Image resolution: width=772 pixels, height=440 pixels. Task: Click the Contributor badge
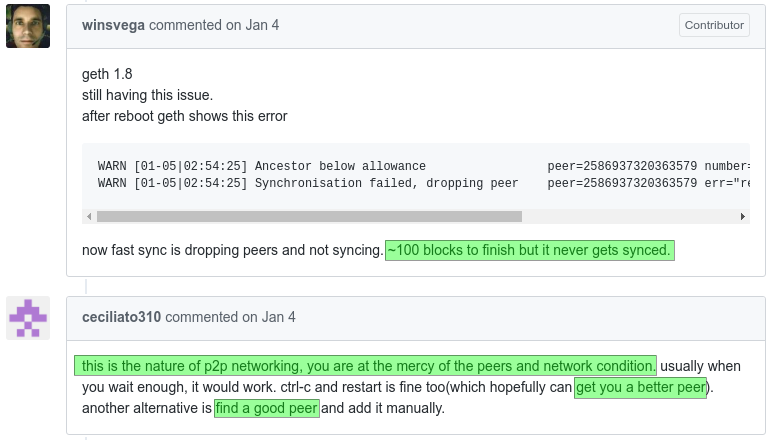pos(714,25)
